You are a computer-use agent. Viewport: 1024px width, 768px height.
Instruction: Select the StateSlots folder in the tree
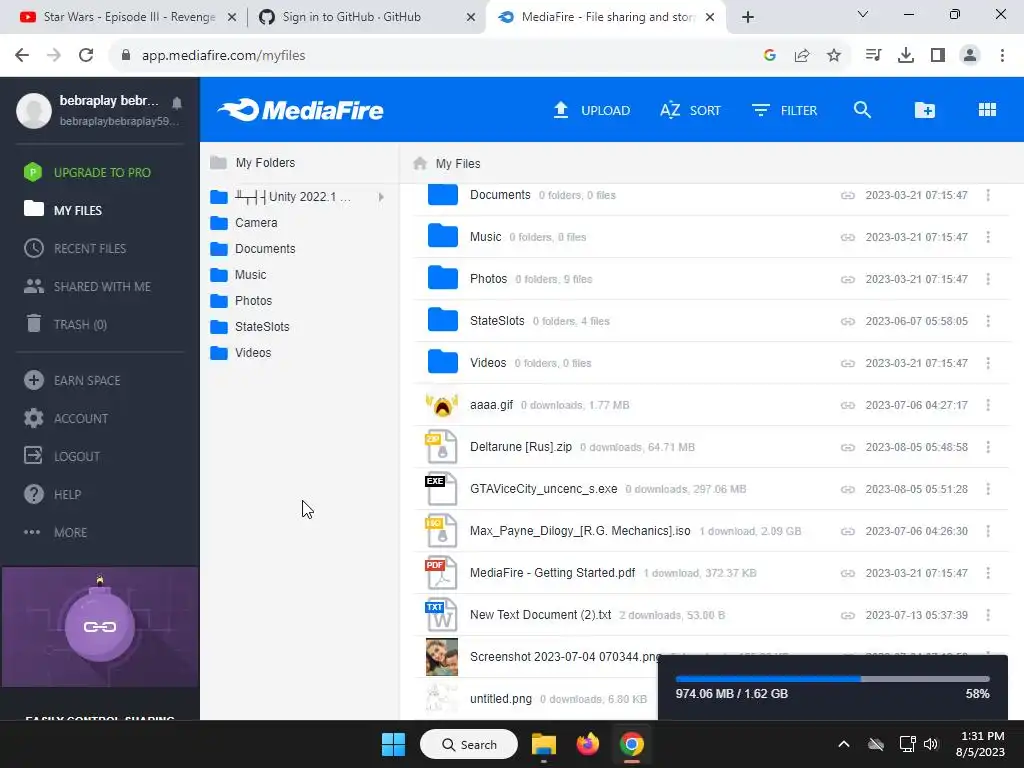tap(249, 327)
